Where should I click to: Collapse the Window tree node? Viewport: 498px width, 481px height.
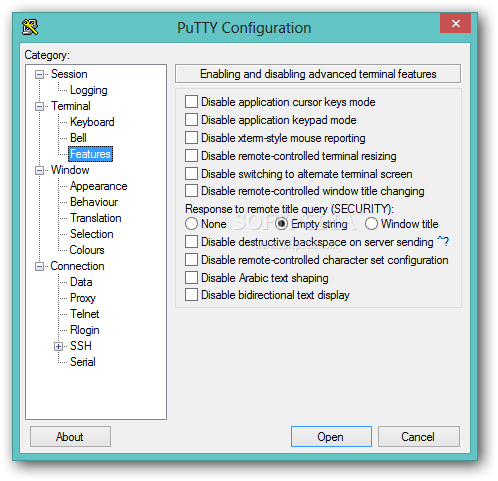(x=39, y=170)
